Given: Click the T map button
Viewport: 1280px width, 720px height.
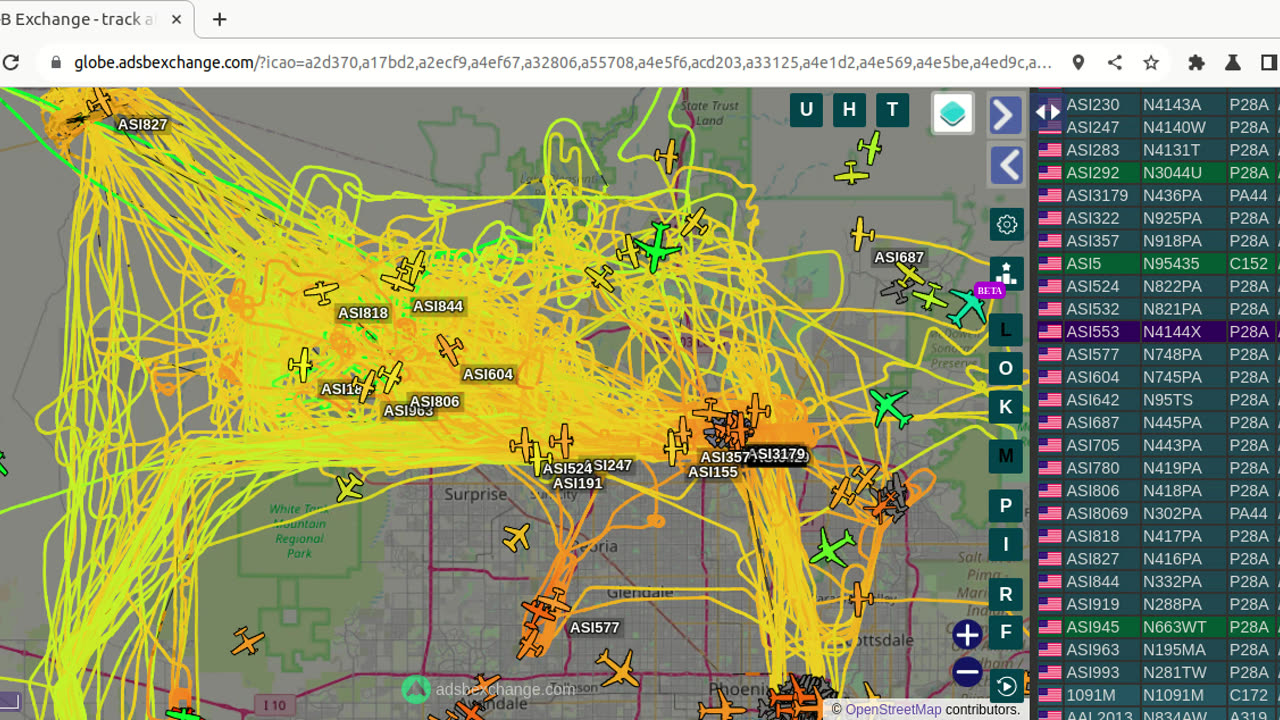Looking at the screenshot, I should pyautogui.click(x=892, y=110).
